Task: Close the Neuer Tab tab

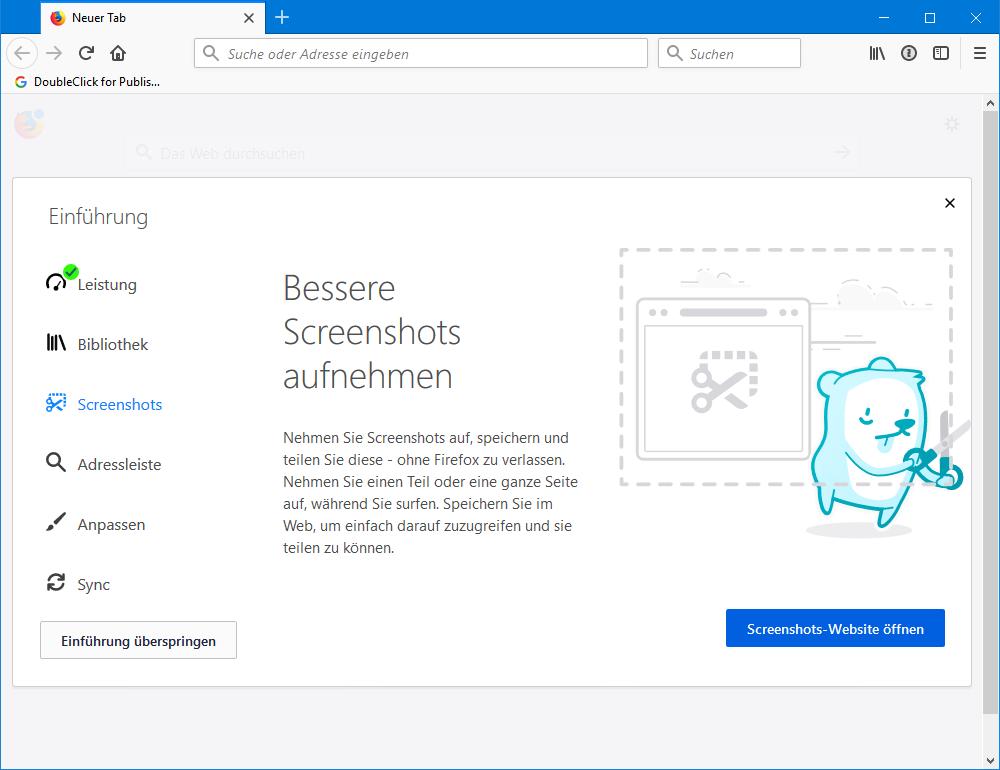Action: click(x=249, y=18)
